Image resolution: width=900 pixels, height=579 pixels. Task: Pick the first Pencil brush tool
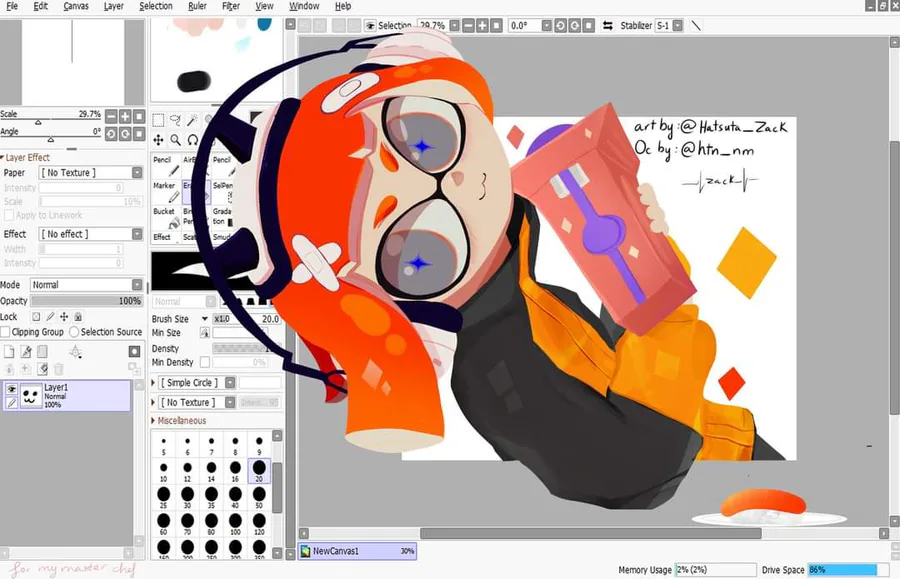point(166,166)
